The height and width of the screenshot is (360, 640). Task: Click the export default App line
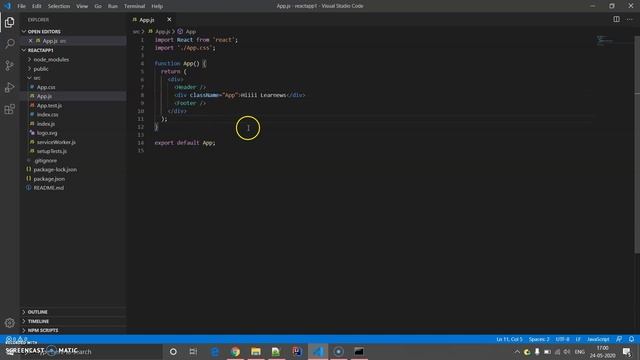(x=185, y=143)
